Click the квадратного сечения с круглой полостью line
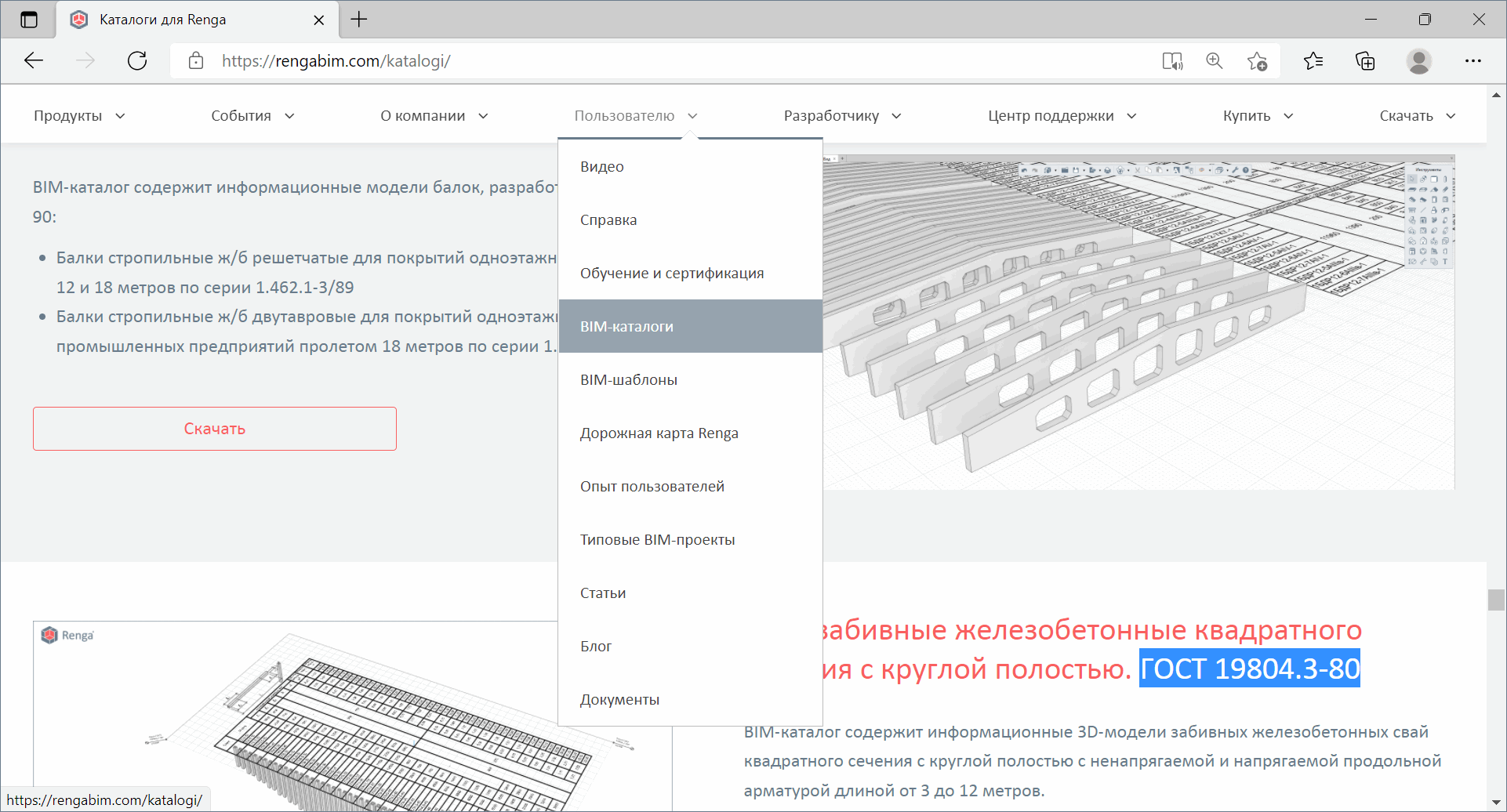 coord(1093,761)
